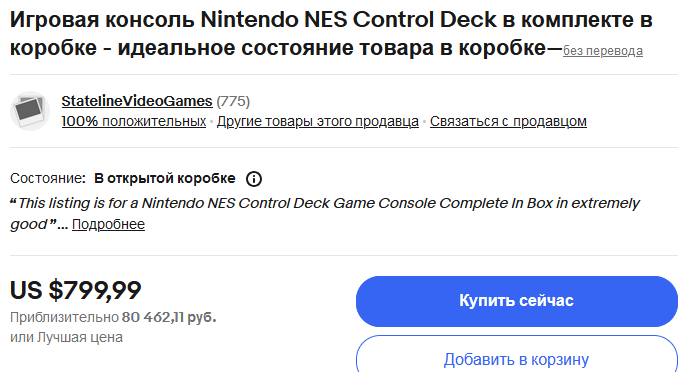Click the 80 462,11 руб. approximate price
The width and height of the screenshot is (678, 372).
tap(169, 318)
